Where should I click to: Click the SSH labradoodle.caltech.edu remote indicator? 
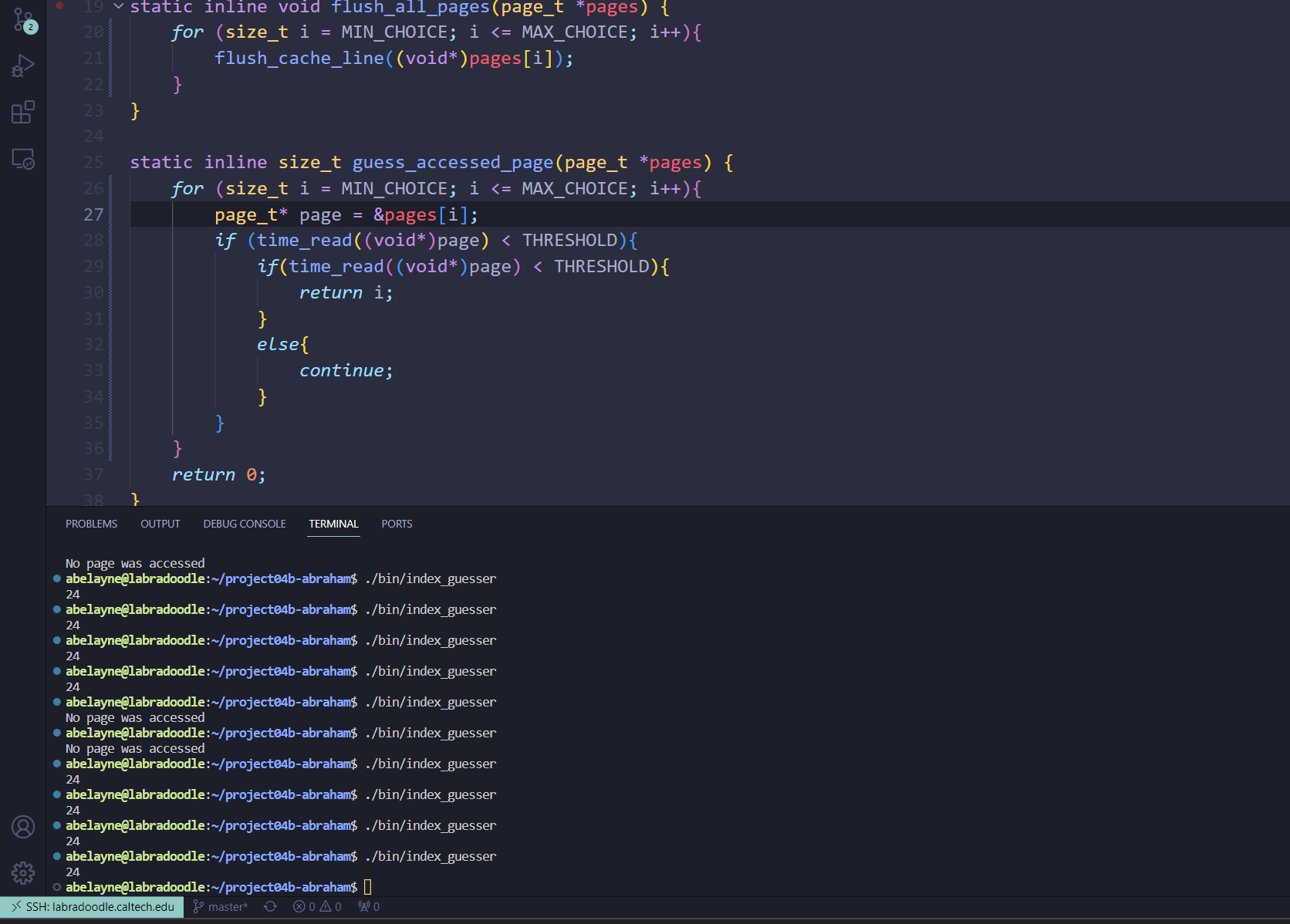92,907
